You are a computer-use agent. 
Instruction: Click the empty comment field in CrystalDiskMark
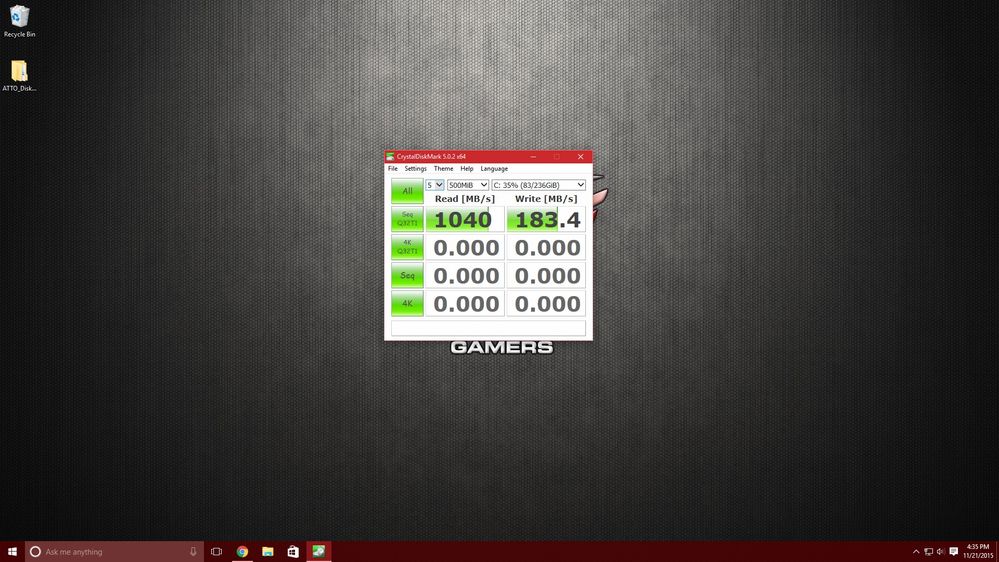(x=488, y=328)
